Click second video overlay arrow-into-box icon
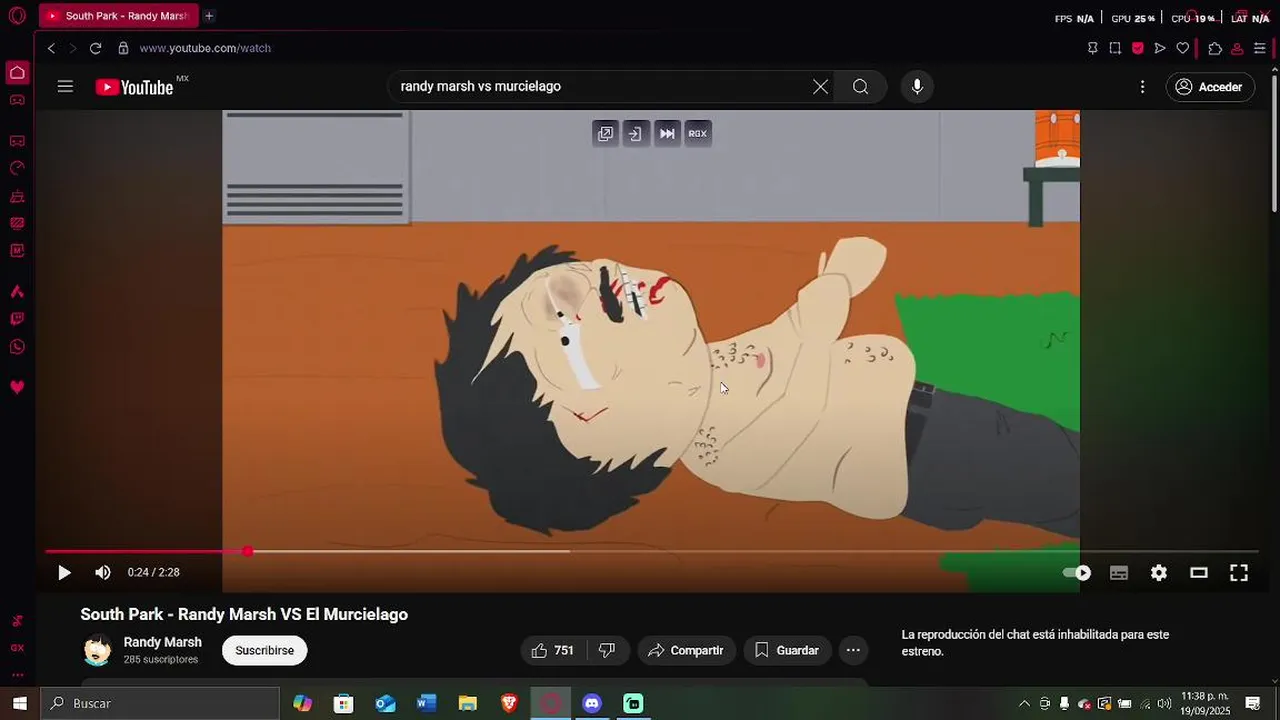The image size is (1280, 720). click(636, 133)
